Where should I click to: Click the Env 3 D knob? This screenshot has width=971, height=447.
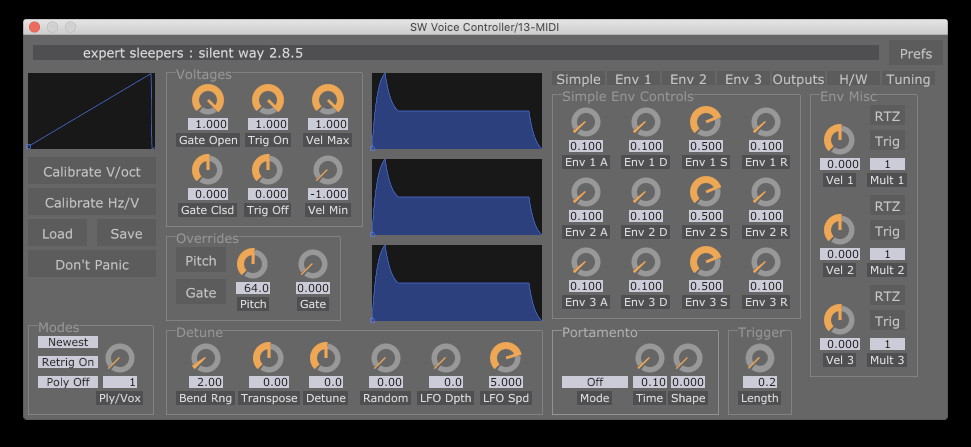click(646, 262)
